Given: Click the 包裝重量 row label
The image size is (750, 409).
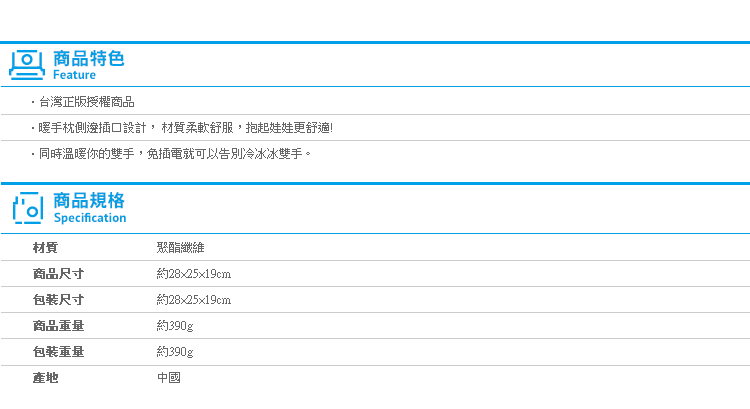Looking at the screenshot, I should click(58, 352).
